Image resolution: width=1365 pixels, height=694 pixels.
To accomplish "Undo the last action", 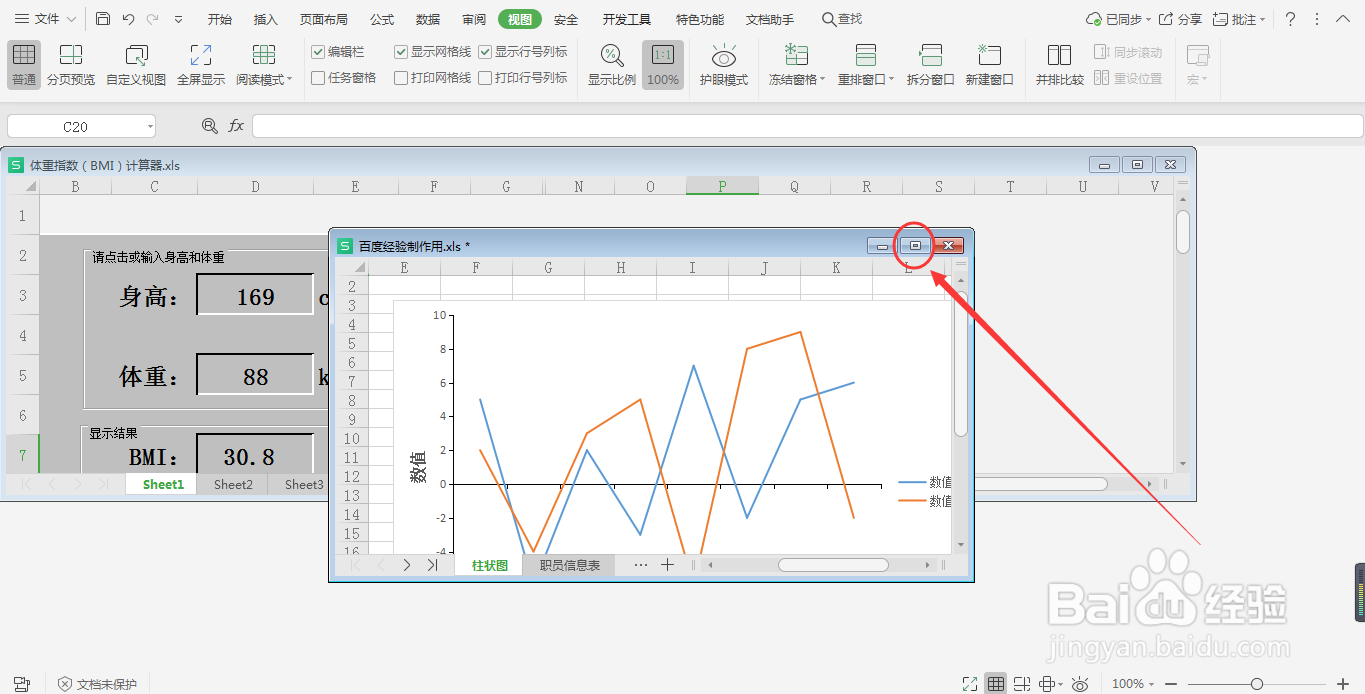I will pyautogui.click(x=128, y=19).
